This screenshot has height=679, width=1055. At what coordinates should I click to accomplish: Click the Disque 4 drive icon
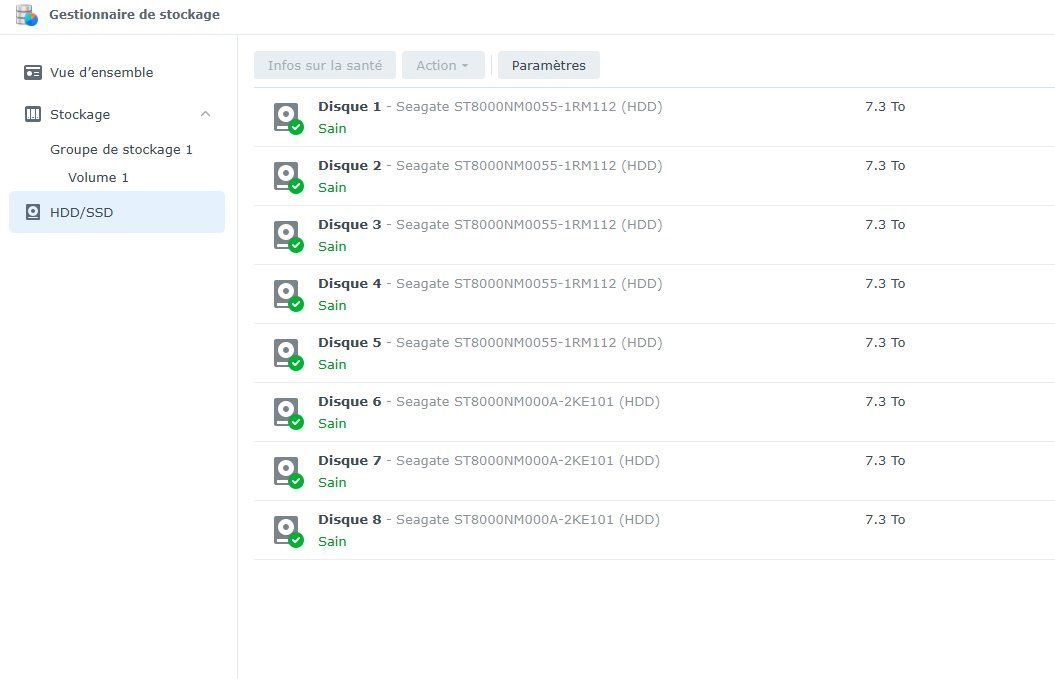pos(288,295)
